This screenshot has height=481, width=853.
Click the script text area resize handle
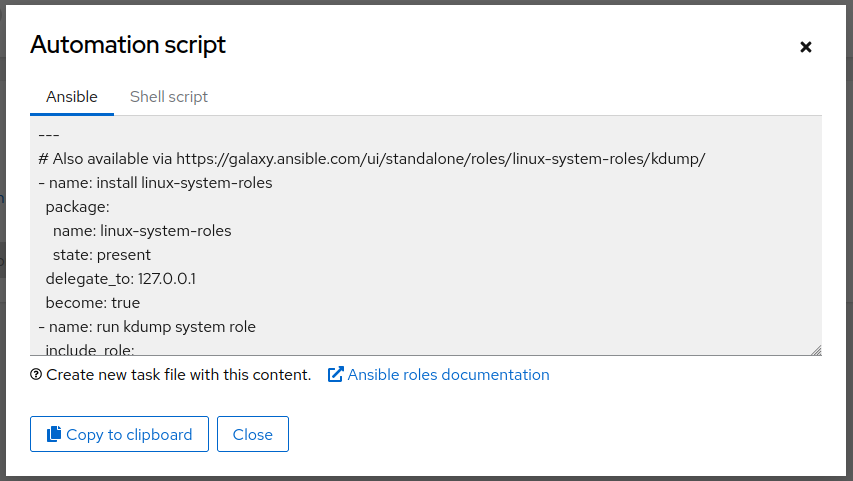(816, 350)
